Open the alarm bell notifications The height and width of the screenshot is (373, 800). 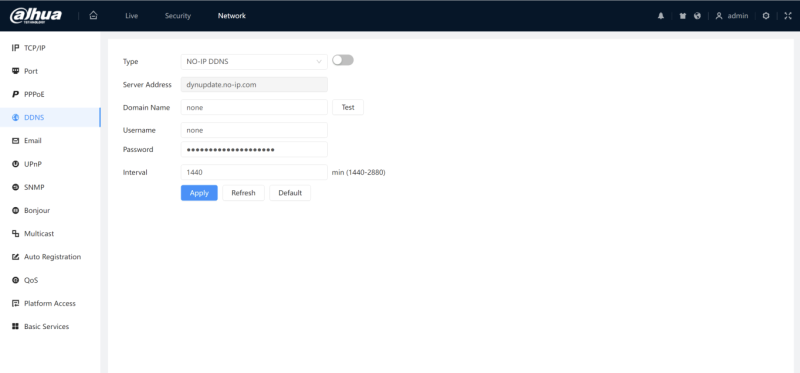pos(661,16)
